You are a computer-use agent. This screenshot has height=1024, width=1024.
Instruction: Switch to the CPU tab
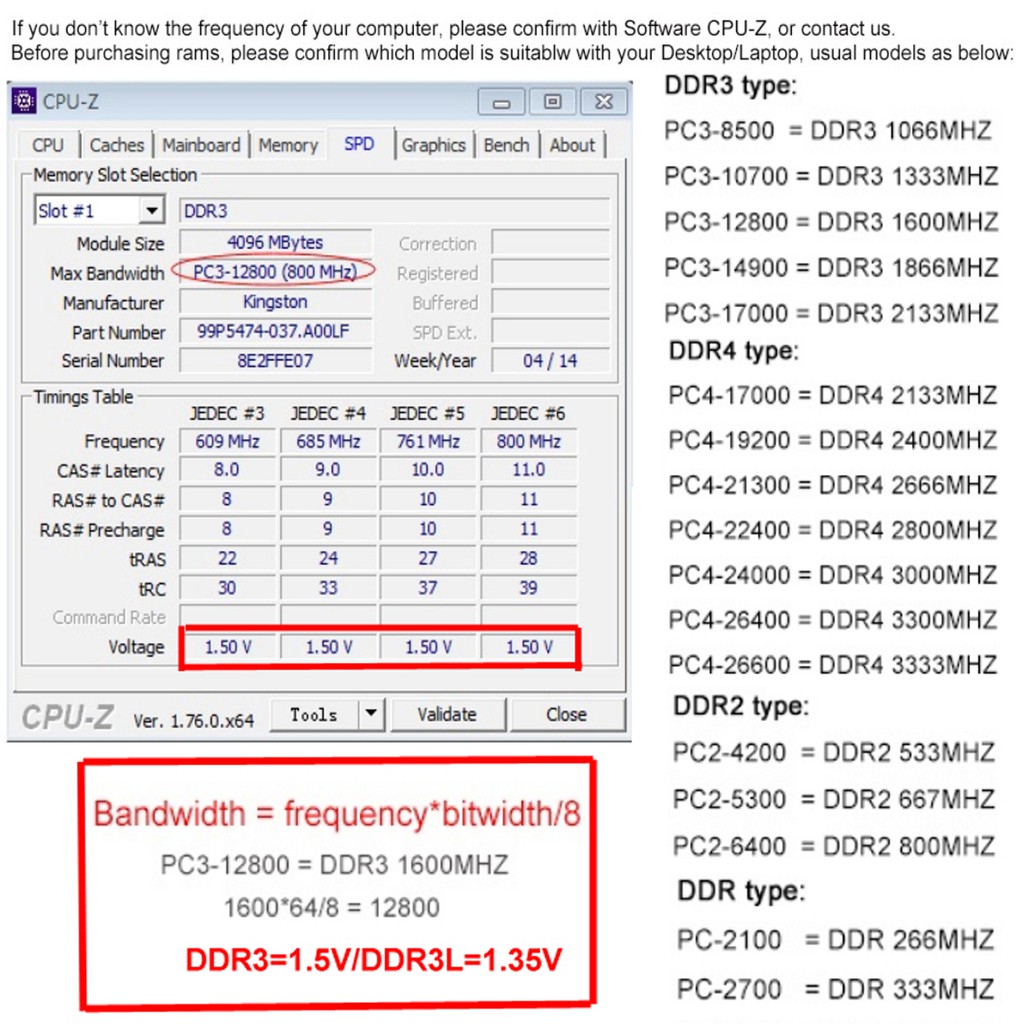pos(47,145)
